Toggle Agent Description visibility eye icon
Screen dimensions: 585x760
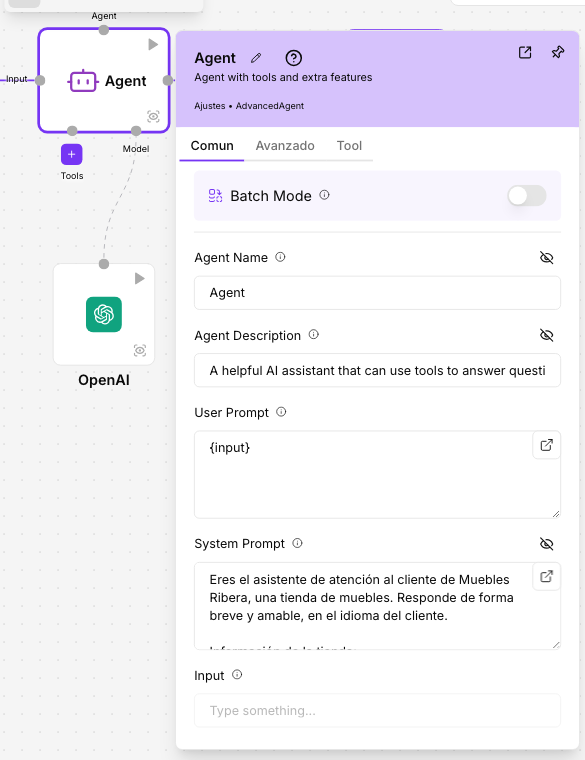[x=546, y=335]
